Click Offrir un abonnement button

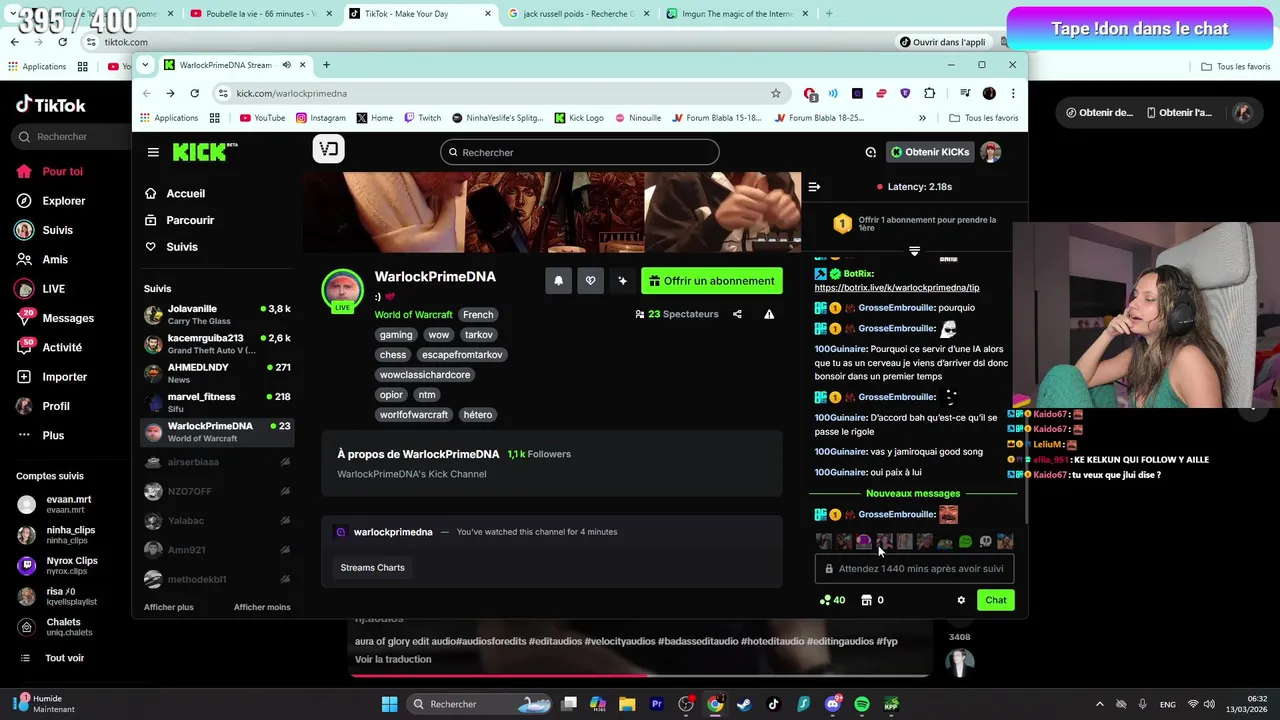(712, 281)
